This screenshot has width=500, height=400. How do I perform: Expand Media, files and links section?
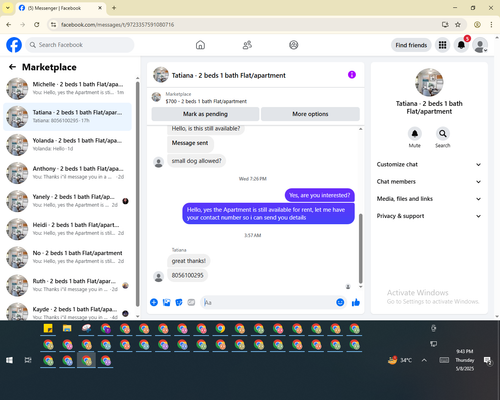coord(429,199)
